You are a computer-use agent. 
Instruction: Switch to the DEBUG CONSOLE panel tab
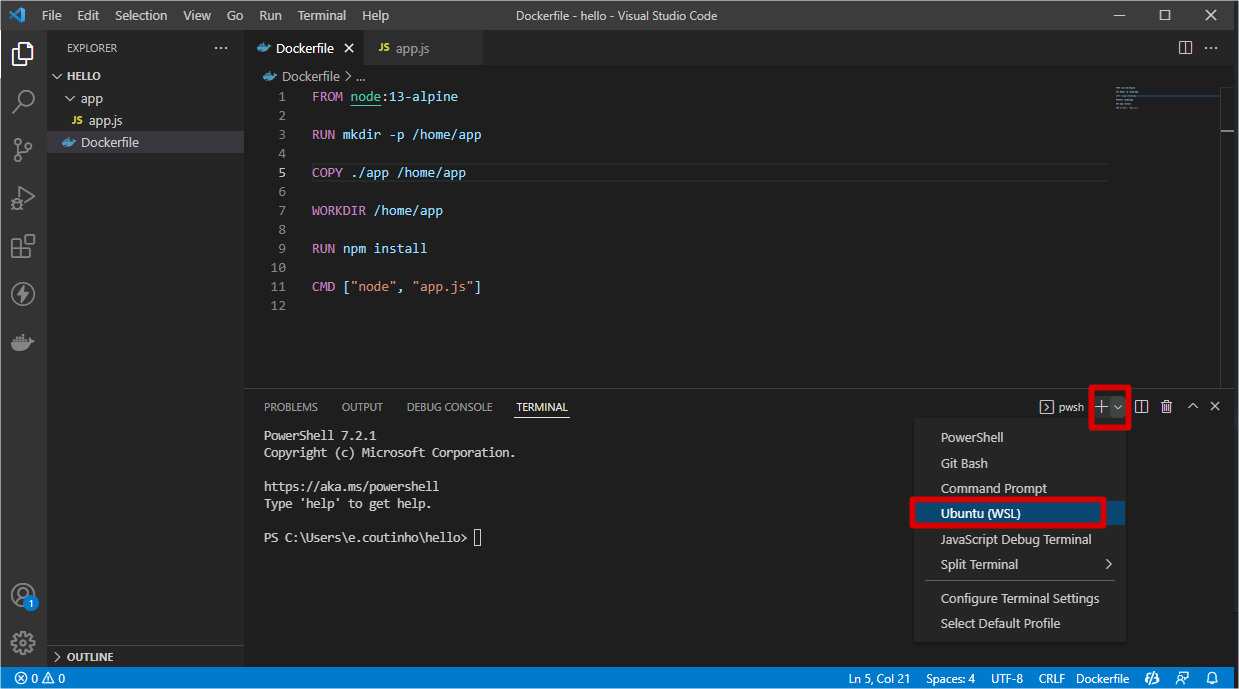point(449,407)
